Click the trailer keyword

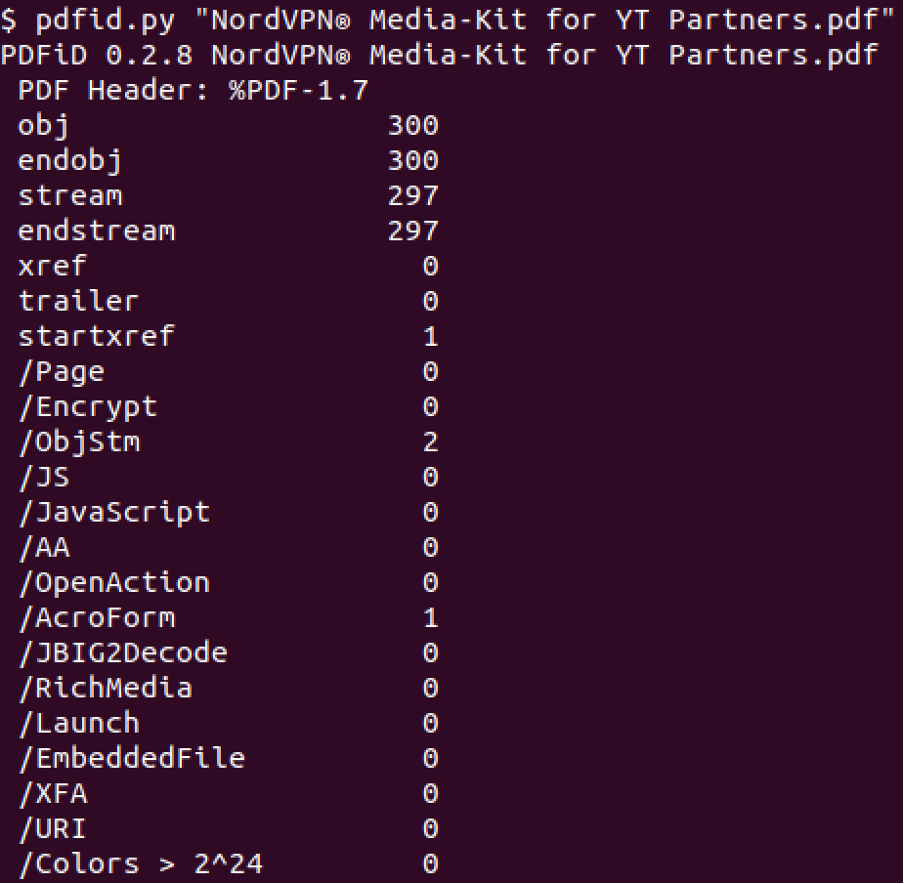coord(79,302)
